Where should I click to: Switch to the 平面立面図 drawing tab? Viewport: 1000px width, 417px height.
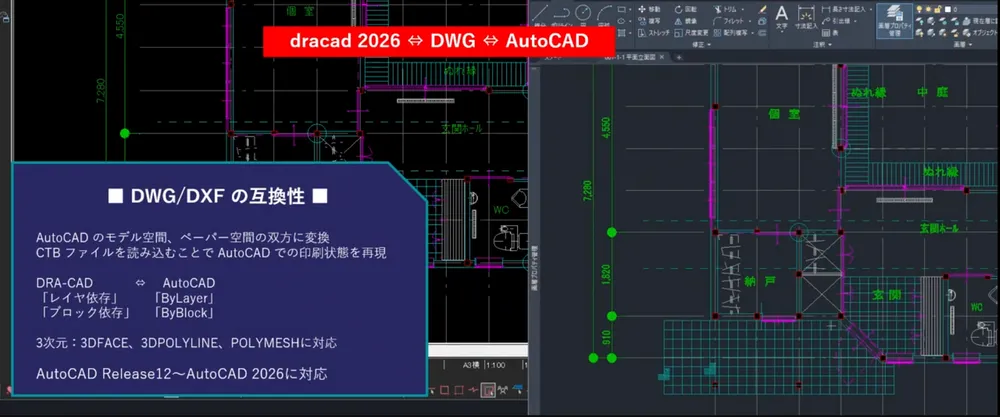630,57
